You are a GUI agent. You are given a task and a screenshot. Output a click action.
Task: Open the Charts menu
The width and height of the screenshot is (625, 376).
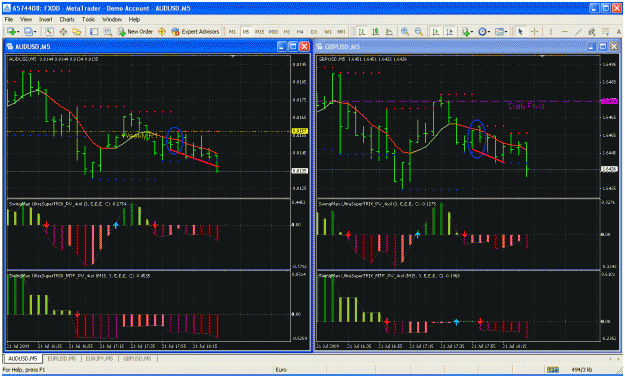67,19
